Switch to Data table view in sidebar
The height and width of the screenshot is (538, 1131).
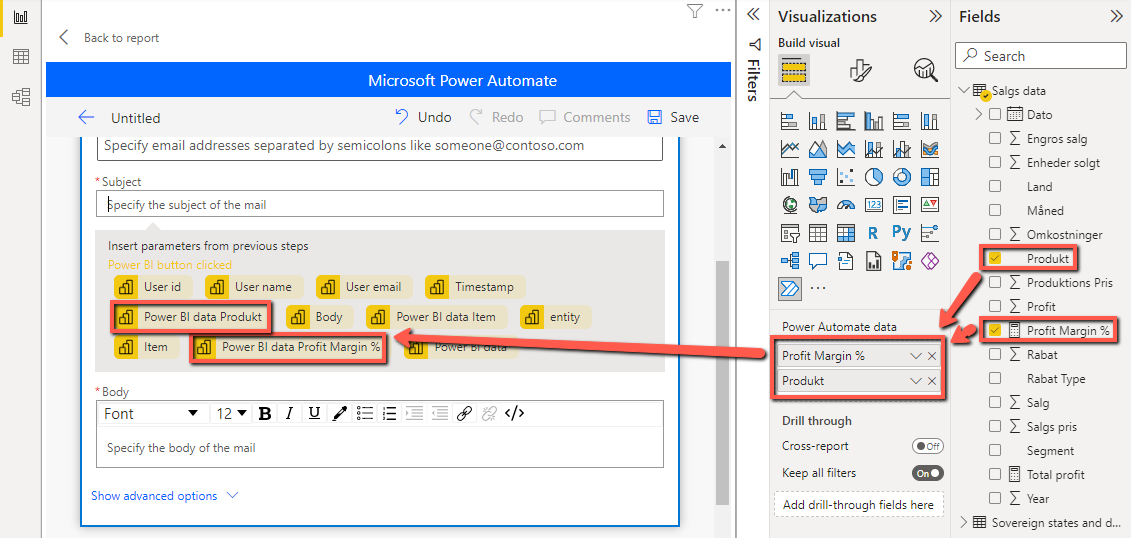click(21, 57)
